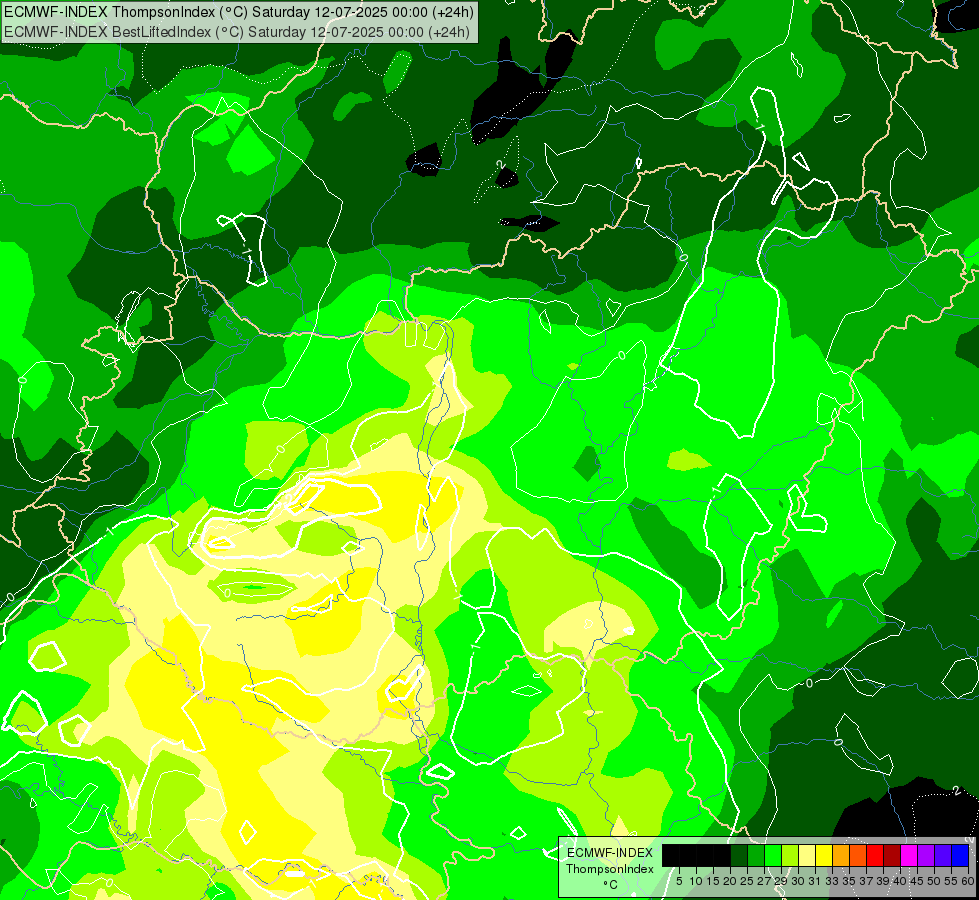This screenshot has height=900, width=979.
Task: Pick the bright yellow 31–33 legend swatch
Action: 824,855
